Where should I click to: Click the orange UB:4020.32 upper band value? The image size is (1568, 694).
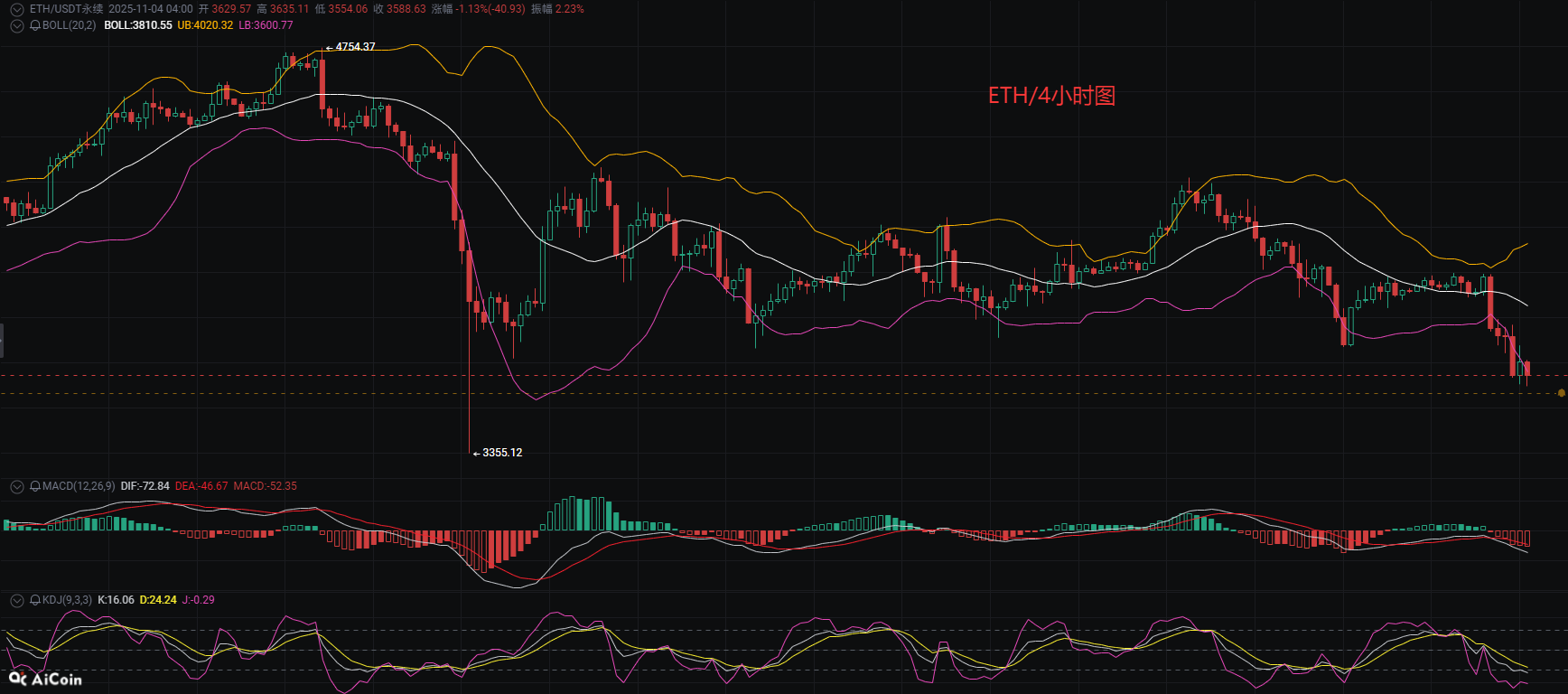point(205,25)
